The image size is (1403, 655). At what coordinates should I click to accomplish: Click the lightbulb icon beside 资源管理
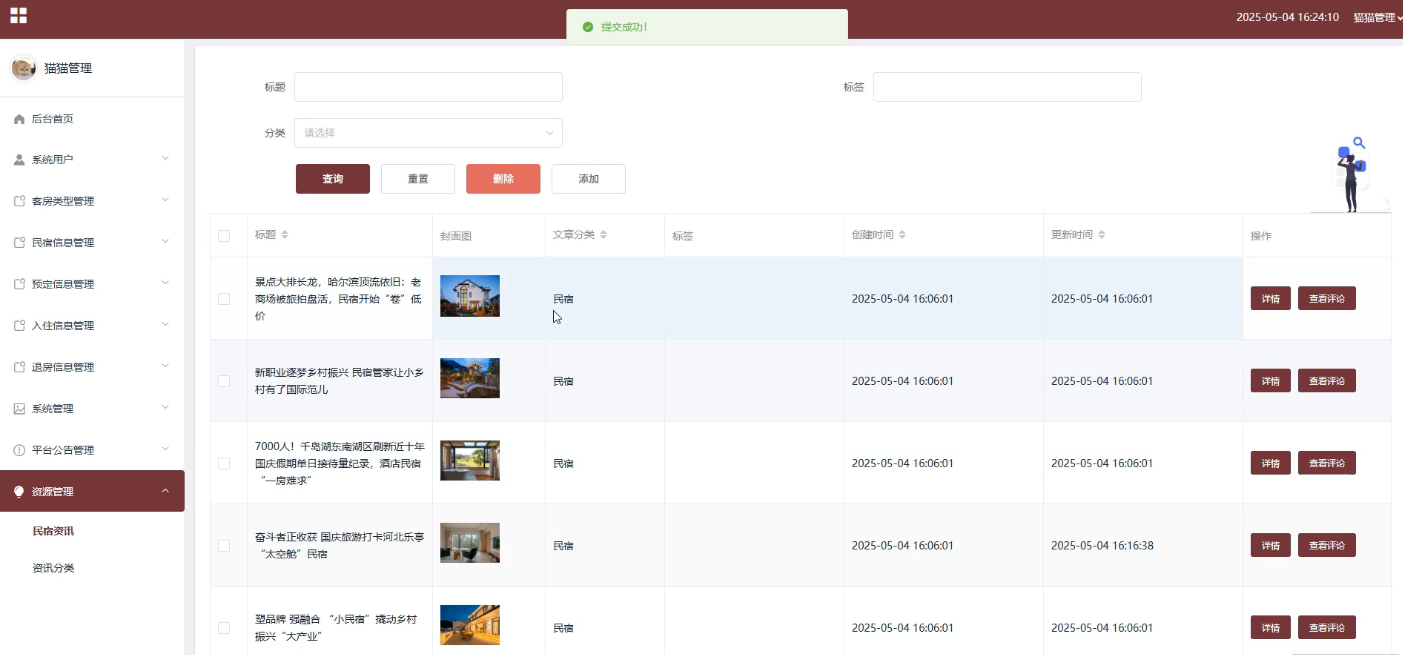(19, 492)
